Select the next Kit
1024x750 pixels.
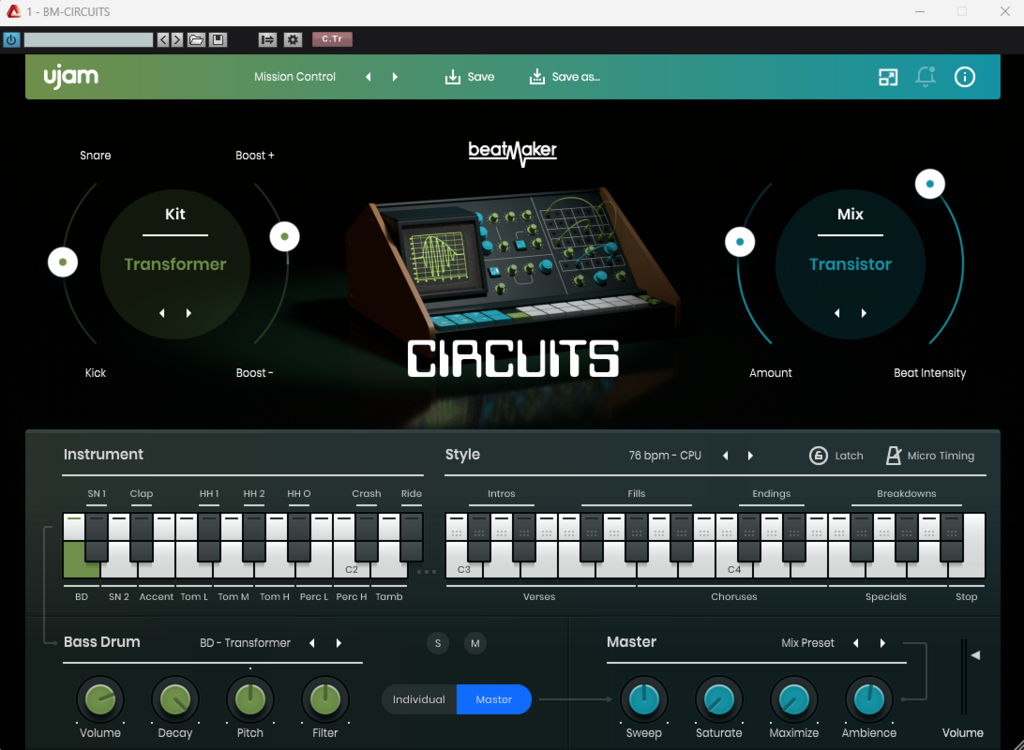(189, 313)
